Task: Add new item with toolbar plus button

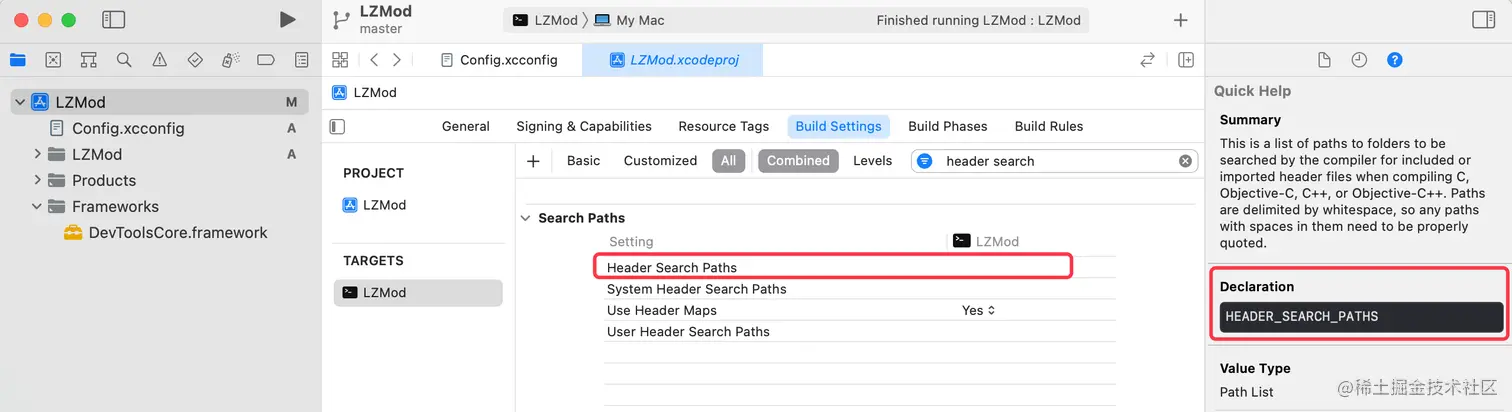Action: (1180, 20)
